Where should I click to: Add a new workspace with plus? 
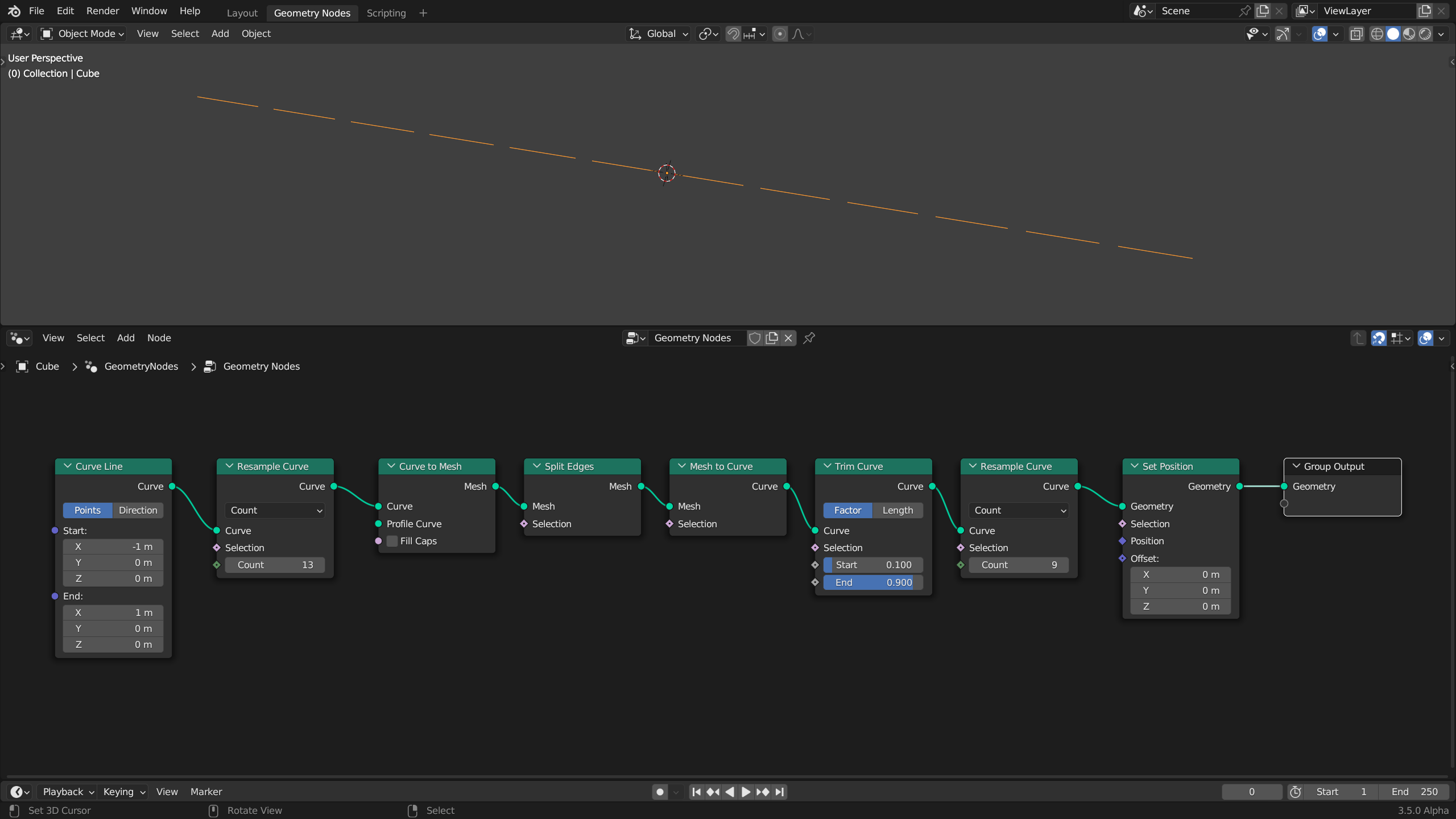point(423,13)
